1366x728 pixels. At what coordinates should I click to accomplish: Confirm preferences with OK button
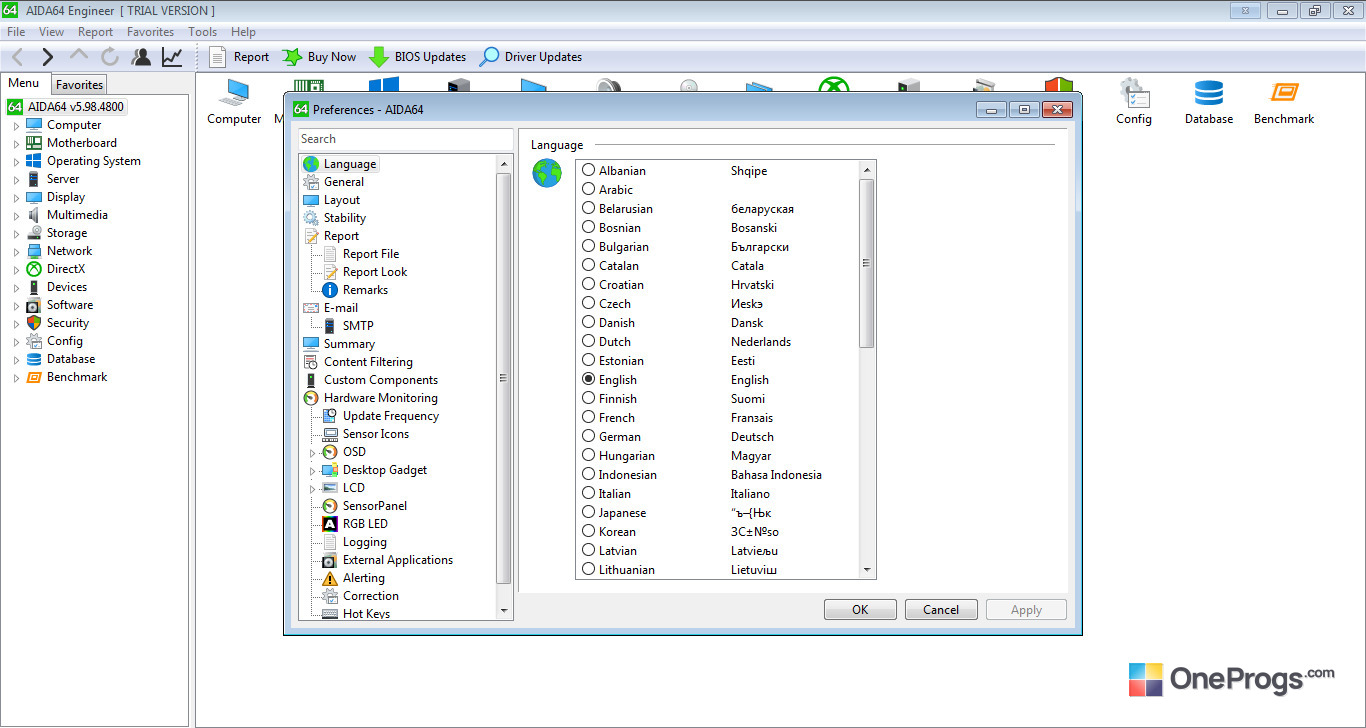tap(860, 610)
